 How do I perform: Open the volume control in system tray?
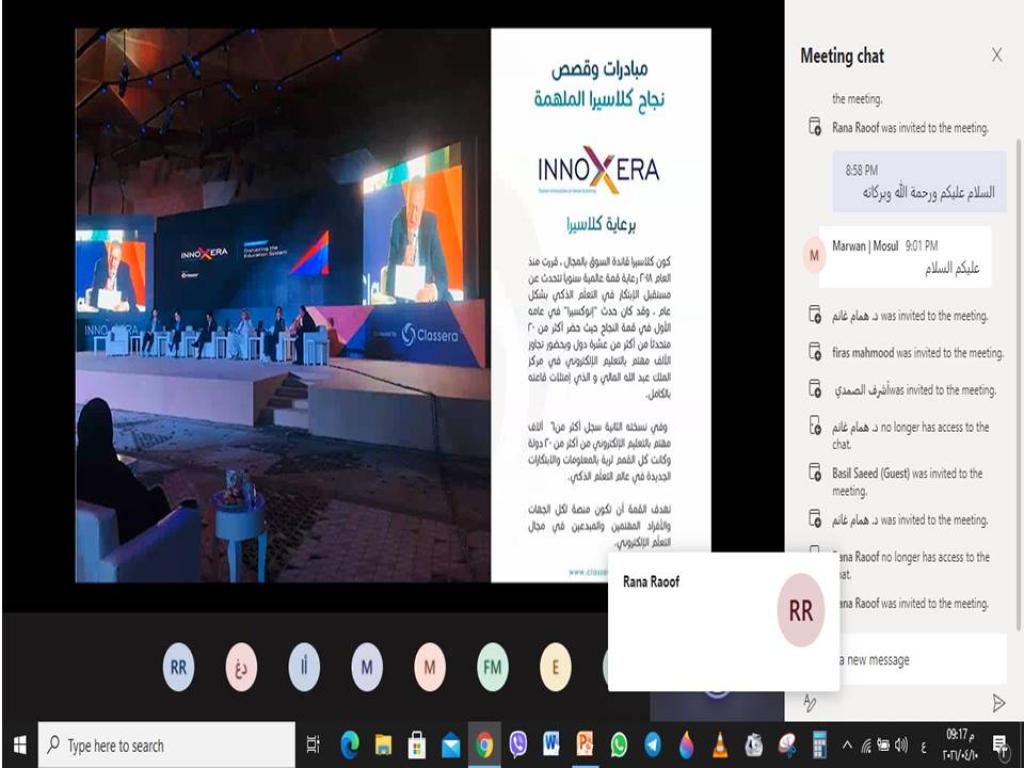point(902,745)
